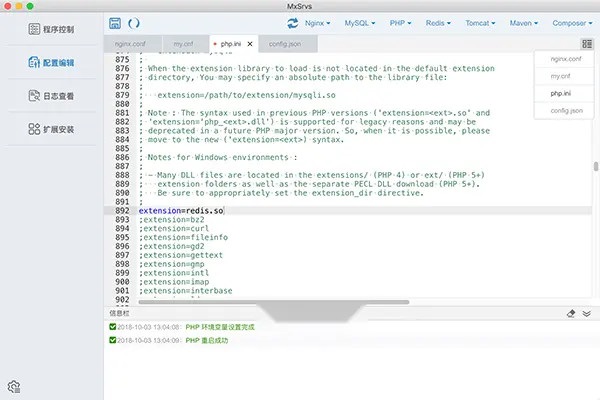600x400 pixels.
Task: Toggle the file list panel icon
Action: pyautogui.click(x=587, y=44)
